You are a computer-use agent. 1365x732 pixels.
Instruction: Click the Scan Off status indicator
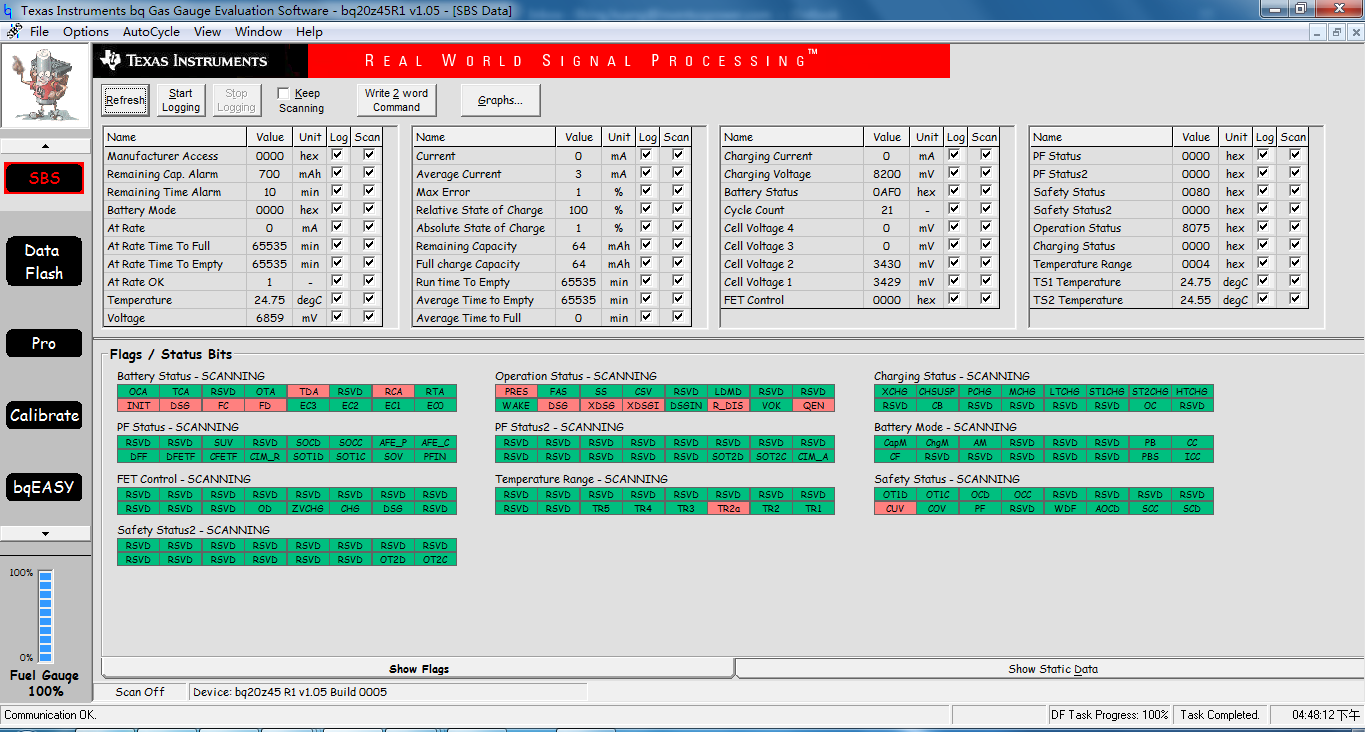pos(140,692)
